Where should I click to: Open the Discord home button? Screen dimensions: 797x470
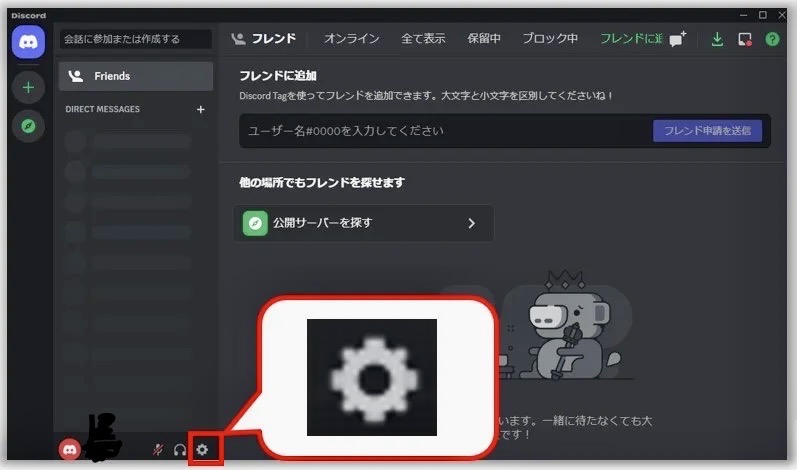click(x=28, y=42)
